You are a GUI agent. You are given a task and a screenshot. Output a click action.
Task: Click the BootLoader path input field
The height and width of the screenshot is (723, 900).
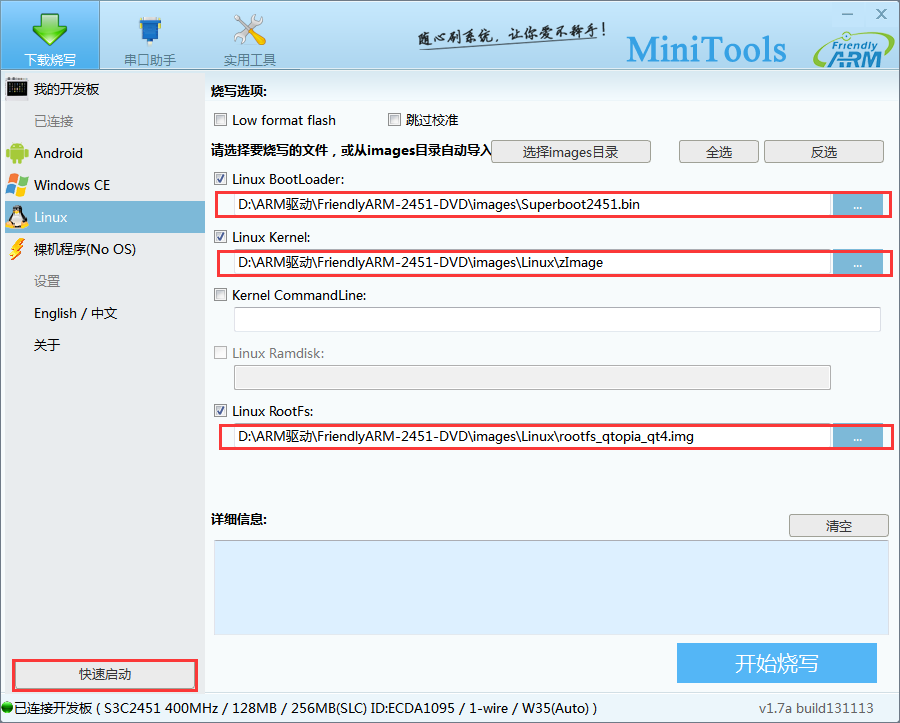(x=533, y=205)
